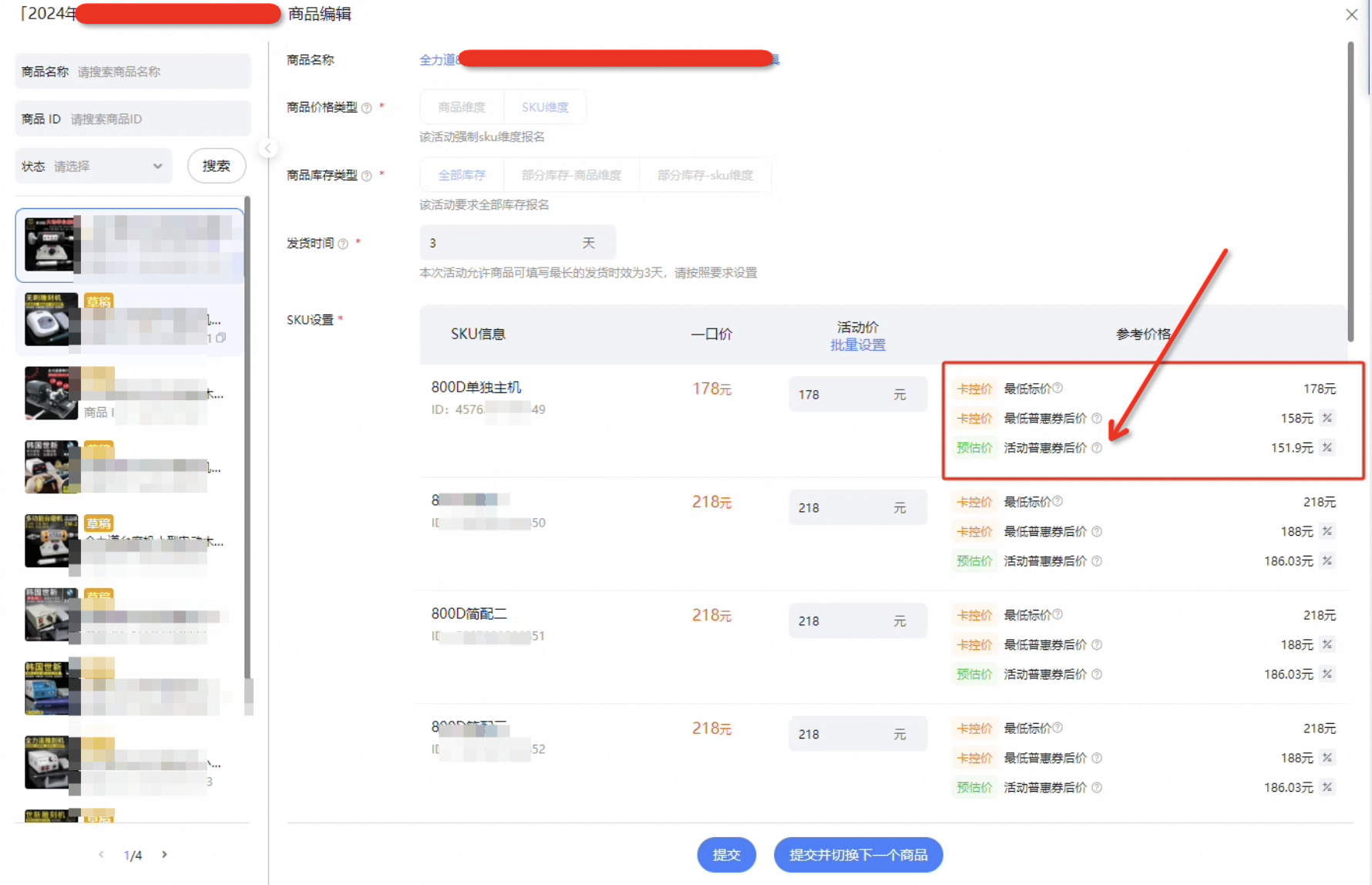This screenshot has width=1372, height=885.
Task: Edit 活动价 field for 800D简配二
Action: tap(857, 621)
